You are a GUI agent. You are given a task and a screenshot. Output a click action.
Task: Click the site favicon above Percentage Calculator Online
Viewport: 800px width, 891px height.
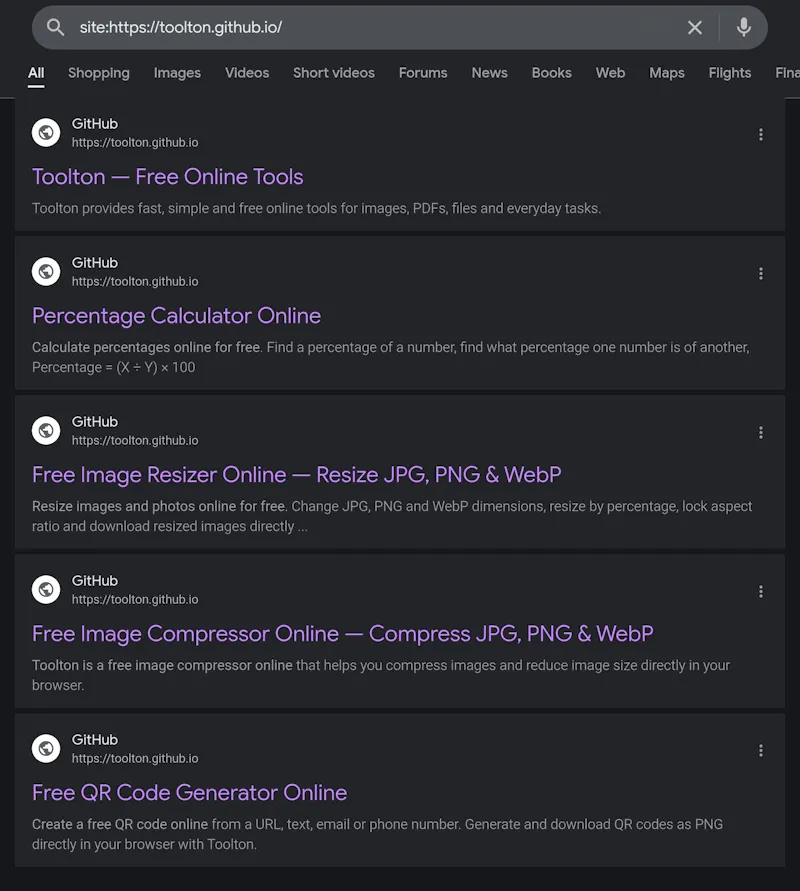tap(46, 272)
